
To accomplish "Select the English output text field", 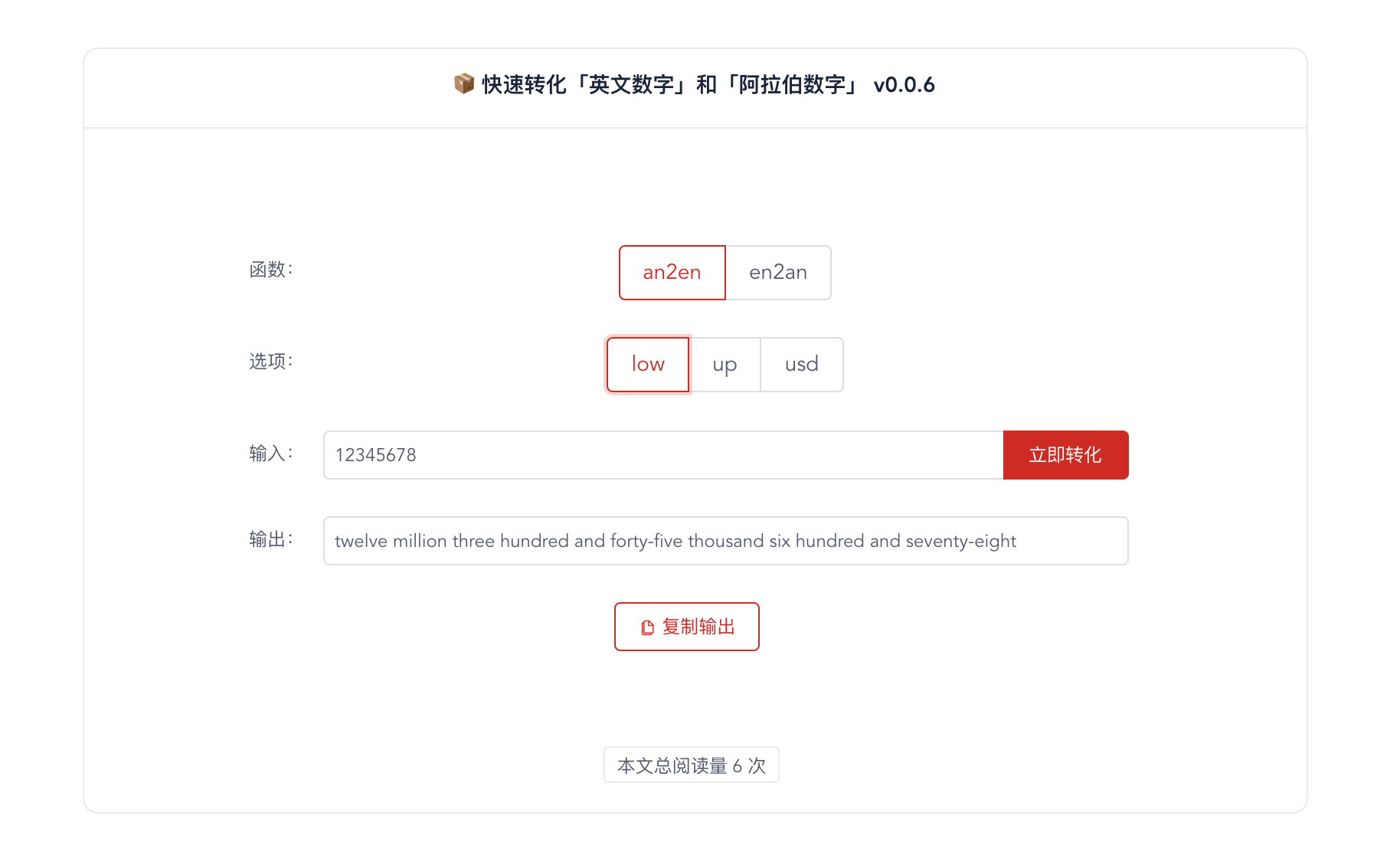I will click(725, 541).
